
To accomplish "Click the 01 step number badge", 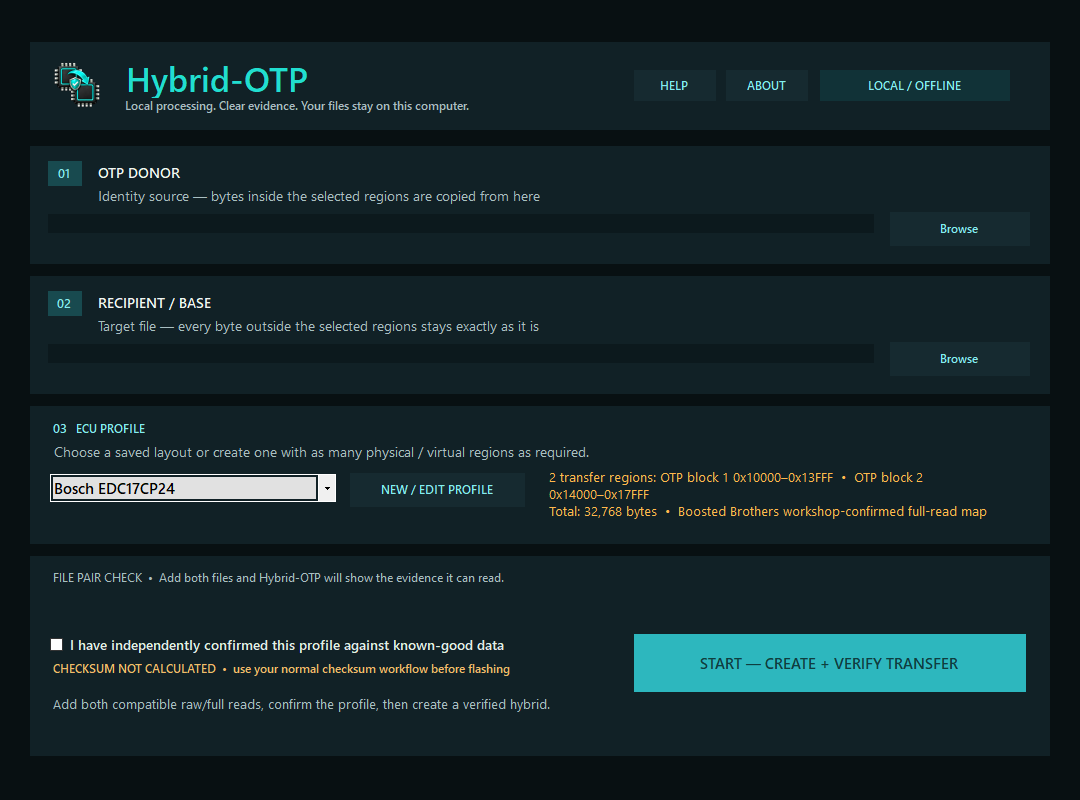I will coord(65,174).
